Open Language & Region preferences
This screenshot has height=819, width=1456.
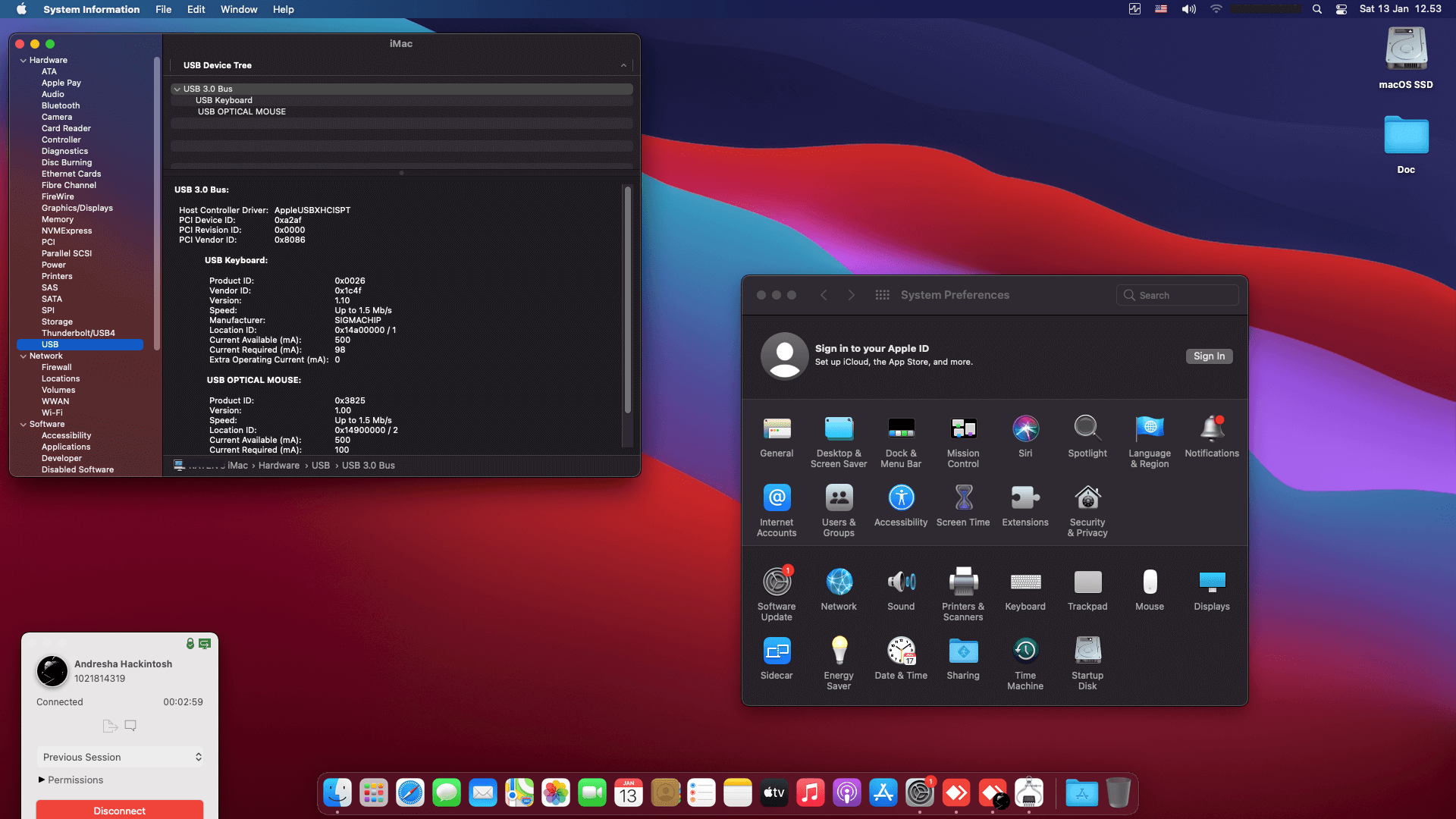pos(1150,442)
